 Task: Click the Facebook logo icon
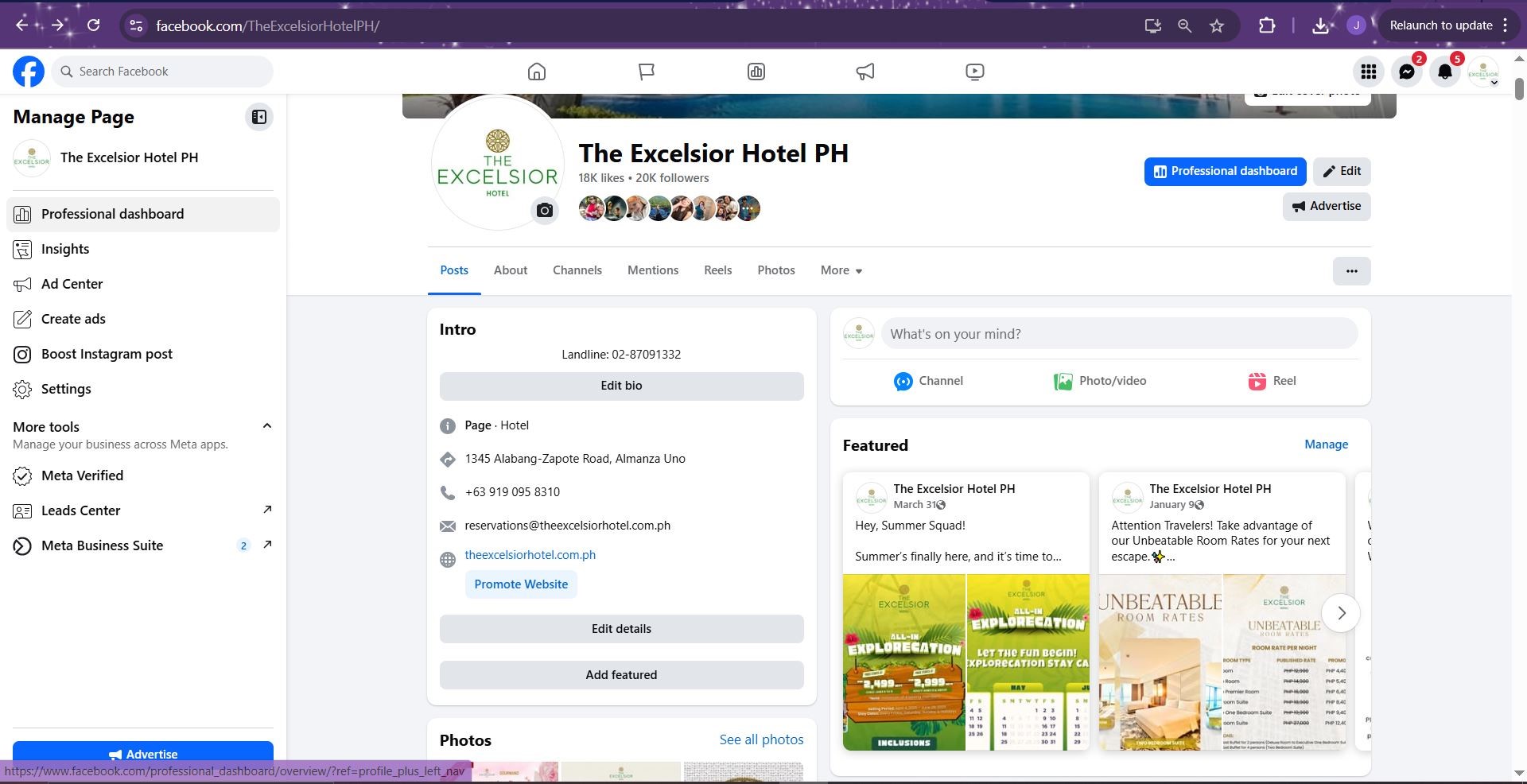point(29,72)
